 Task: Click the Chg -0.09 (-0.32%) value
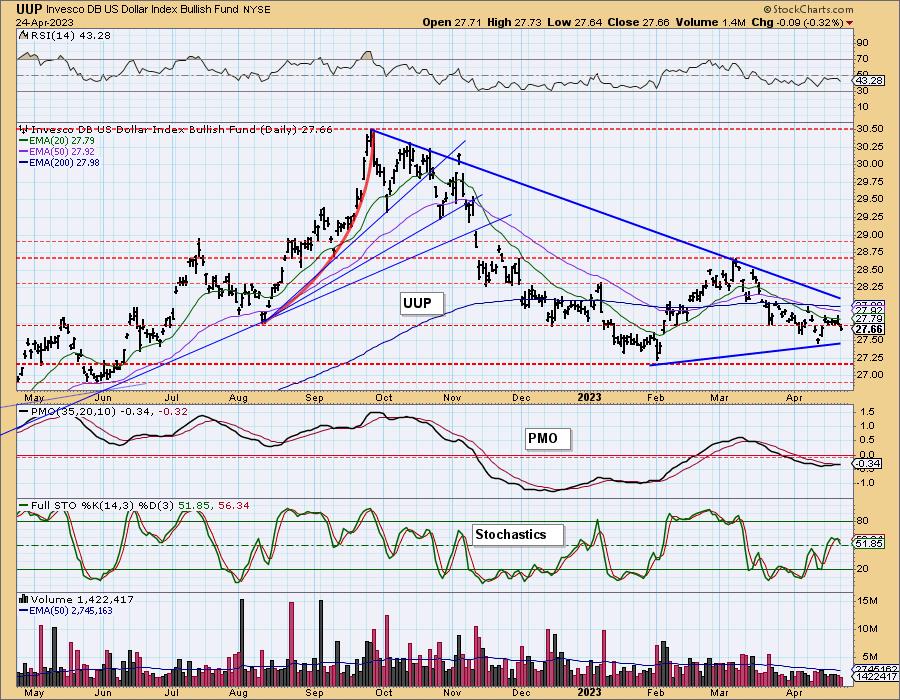pyautogui.click(x=797, y=22)
